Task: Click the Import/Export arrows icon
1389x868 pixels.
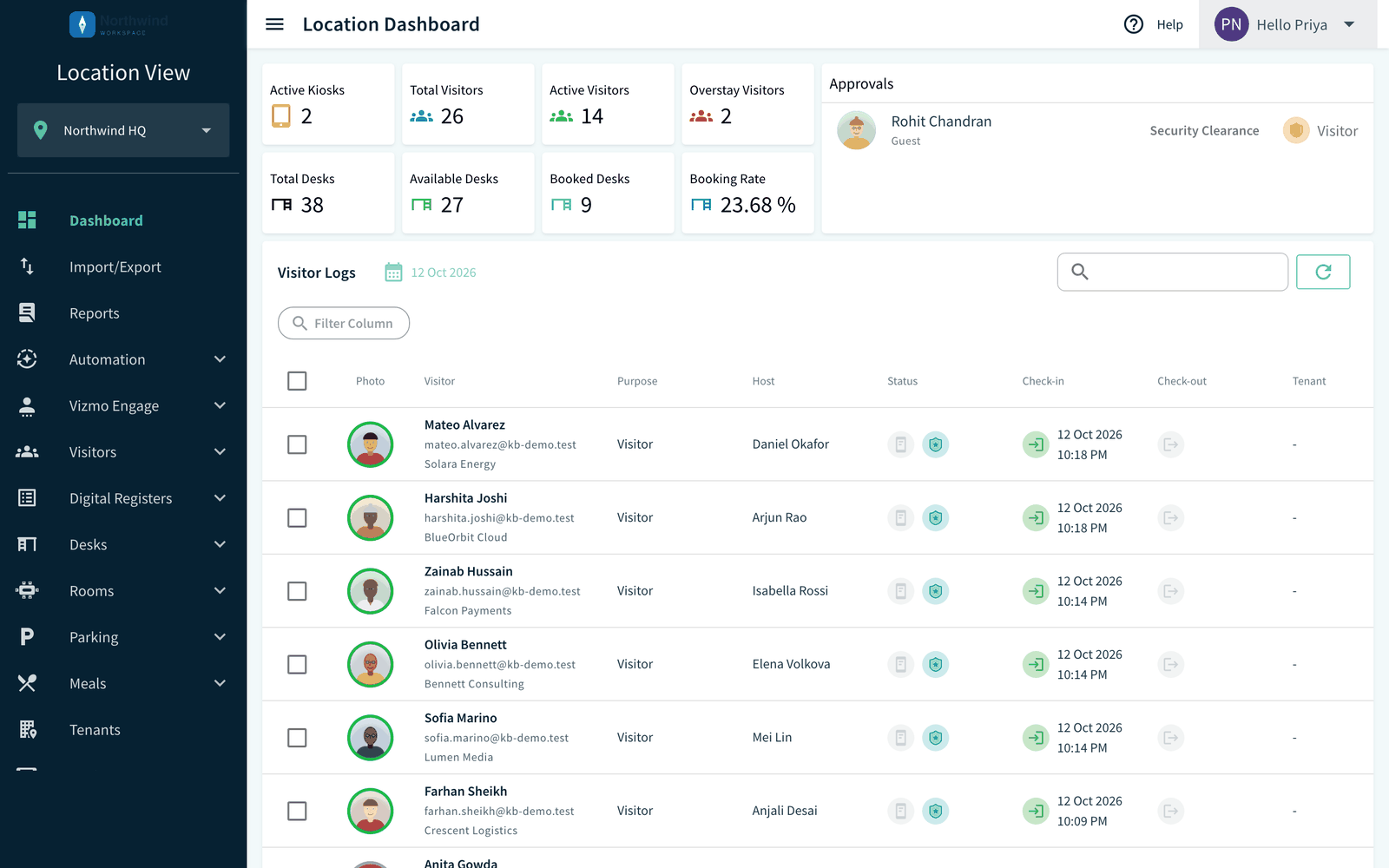Action: (27, 266)
